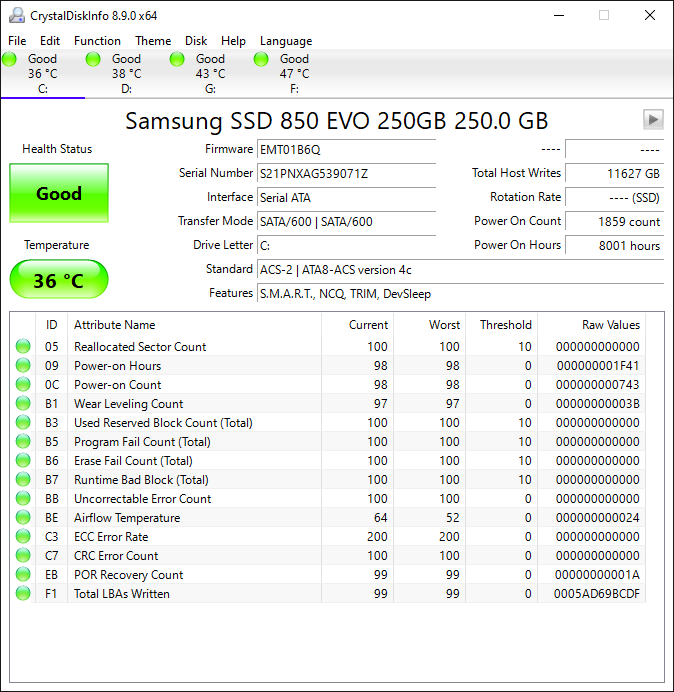
Task: Click the Serial Number field S21PNXAG539071Z
Action: pyautogui.click(x=346, y=173)
